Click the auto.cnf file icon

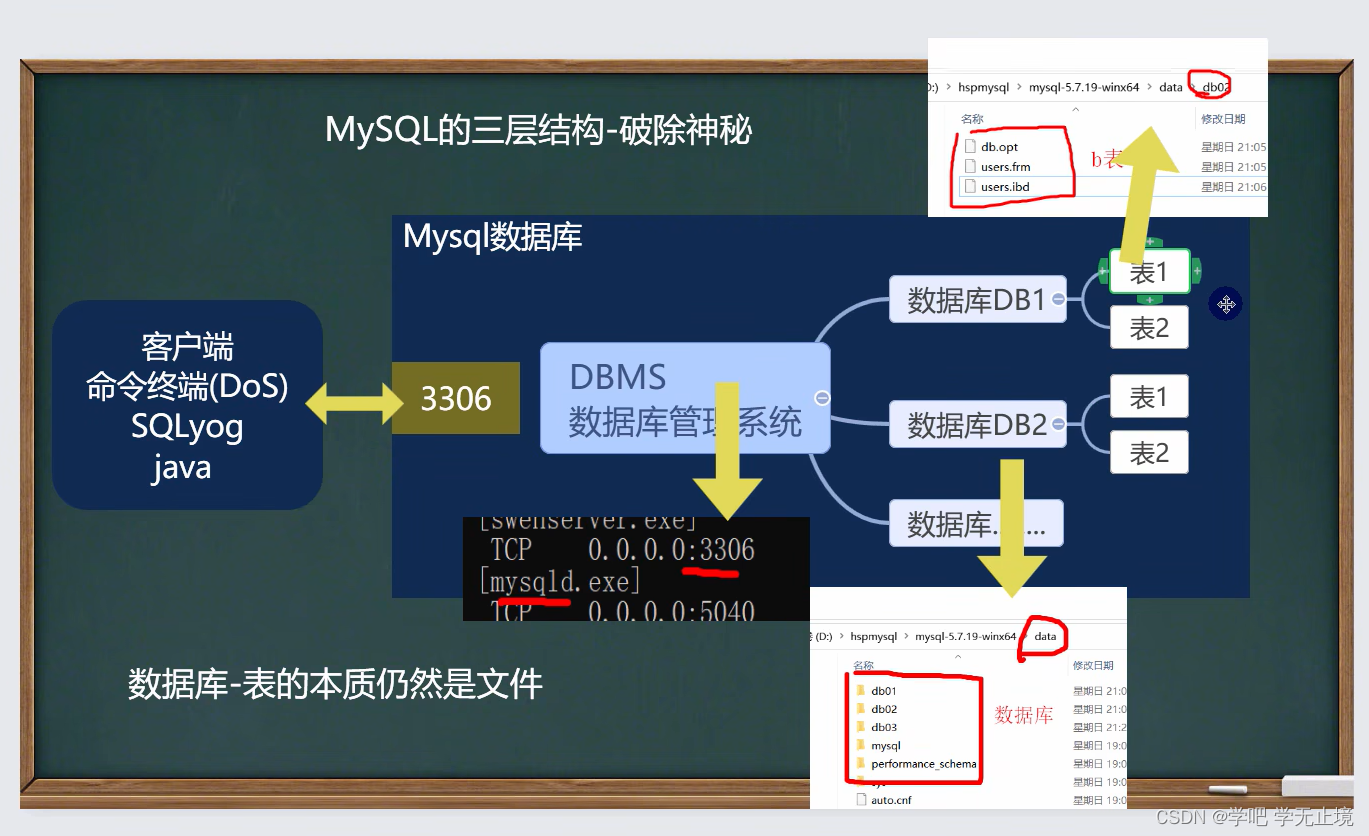coord(861,800)
